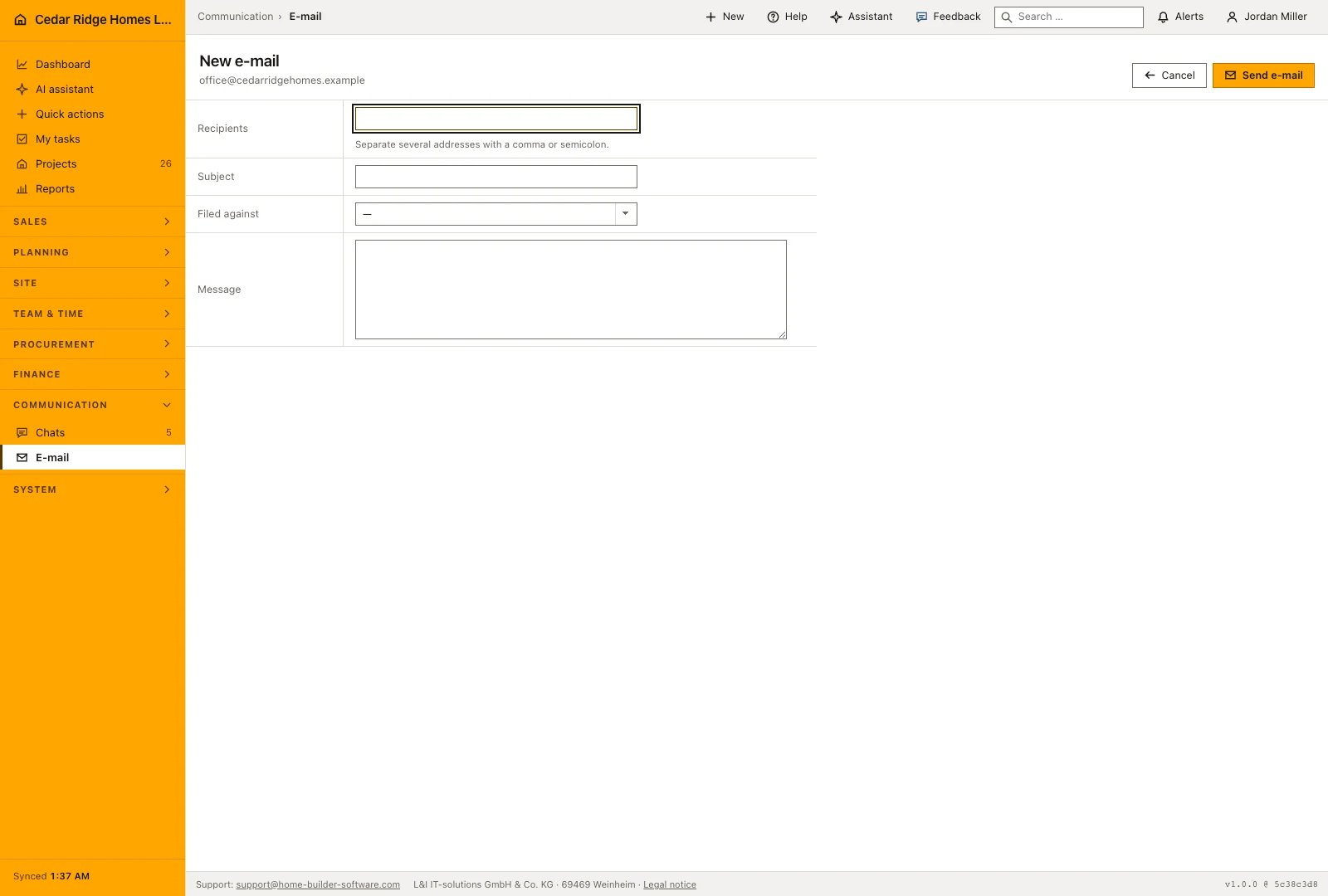Open the Alerts panel
Screen dimensions: 1328x896
pyautogui.click(x=1180, y=17)
